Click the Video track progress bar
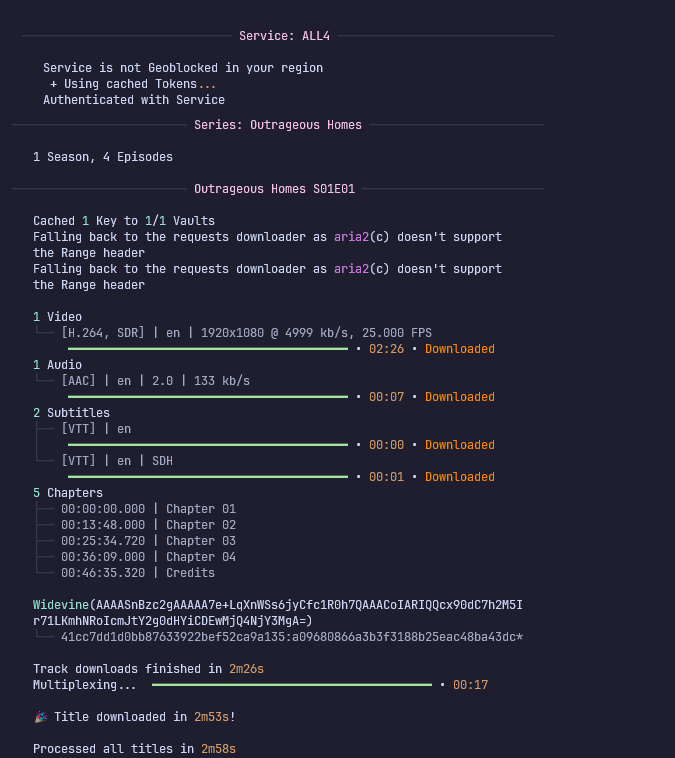Viewport: 675px width, 758px height. point(208,349)
